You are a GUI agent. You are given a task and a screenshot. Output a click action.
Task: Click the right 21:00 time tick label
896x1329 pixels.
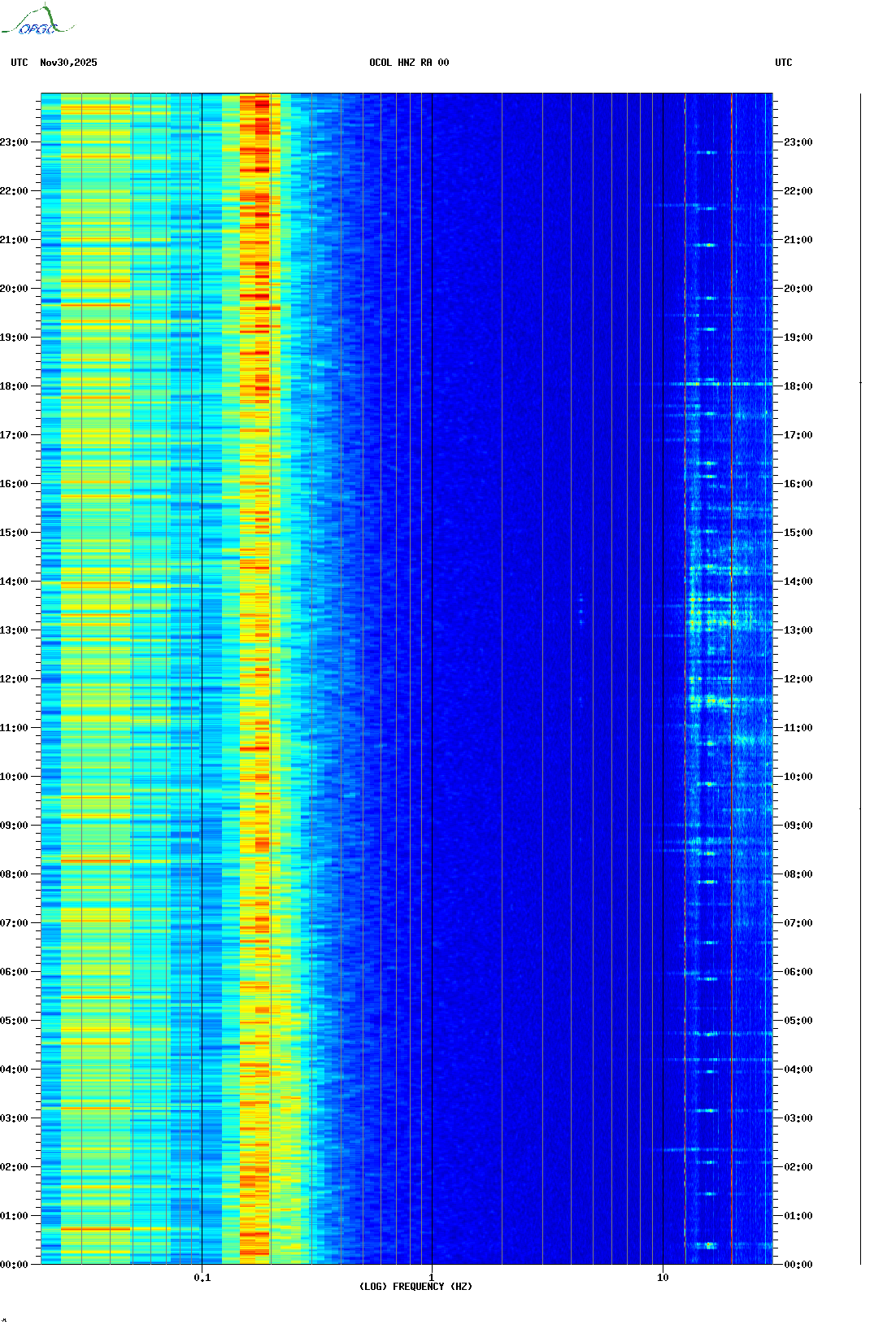tap(798, 240)
